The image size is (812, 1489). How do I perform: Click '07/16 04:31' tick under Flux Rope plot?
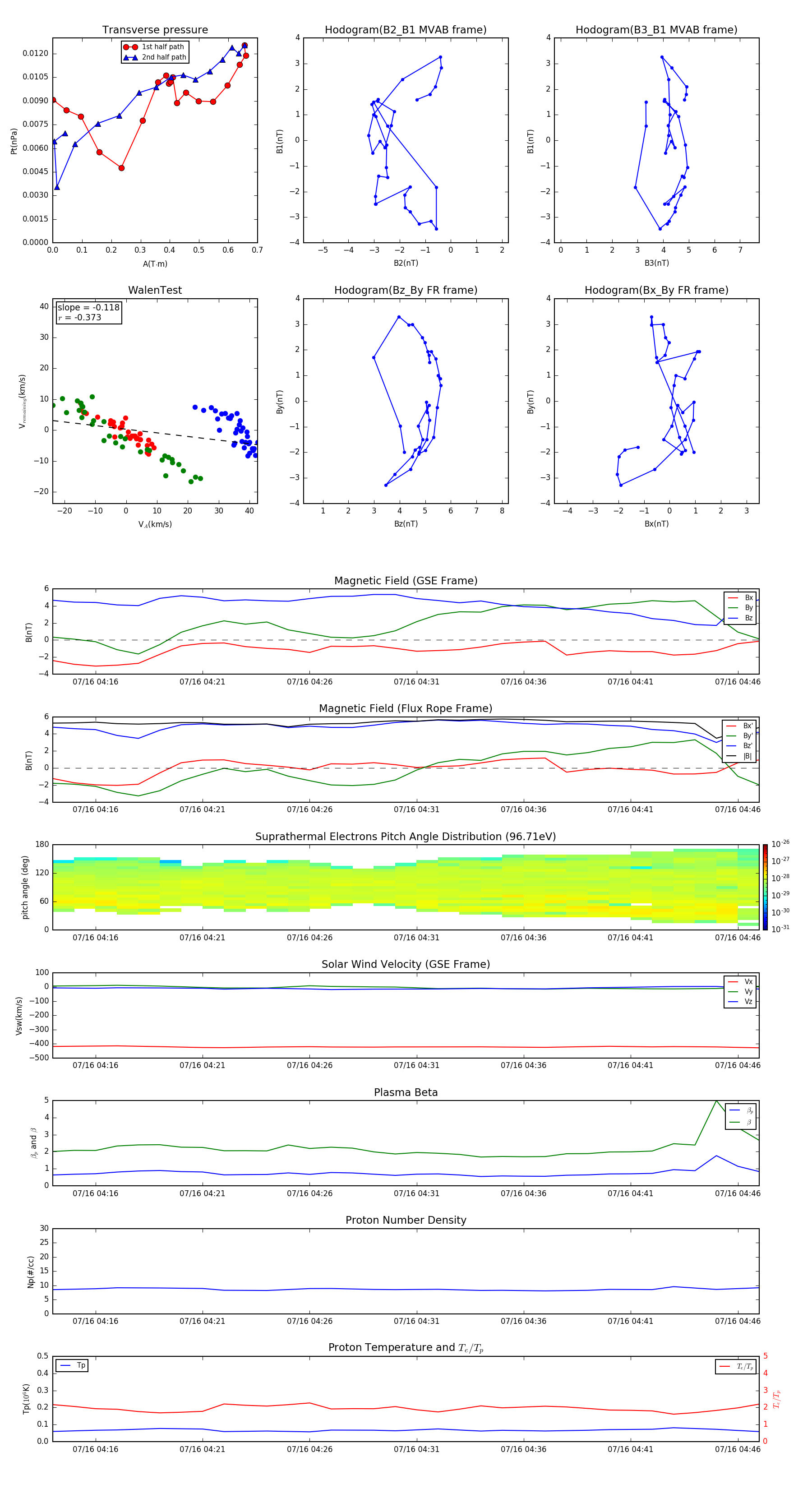click(x=417, y=809)
